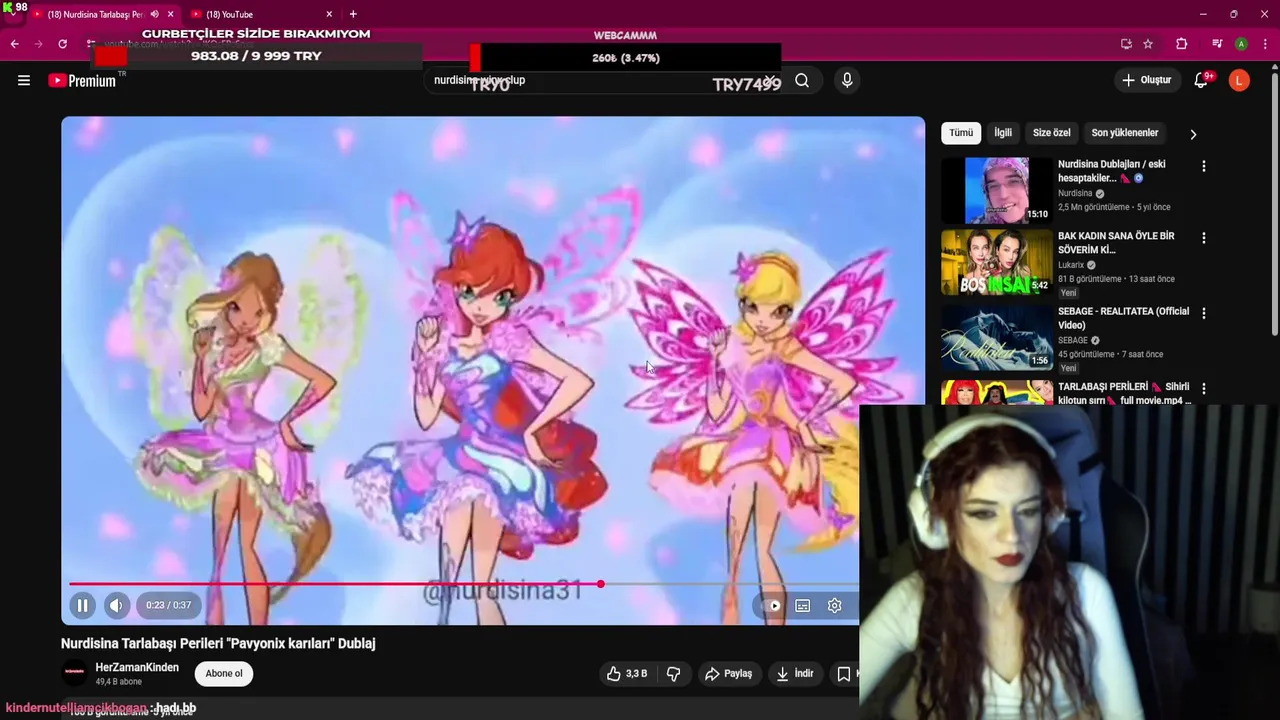Open browser profile avatar A
The width and height of the screenshot is (1280, 720).
tap(1241, 44)
